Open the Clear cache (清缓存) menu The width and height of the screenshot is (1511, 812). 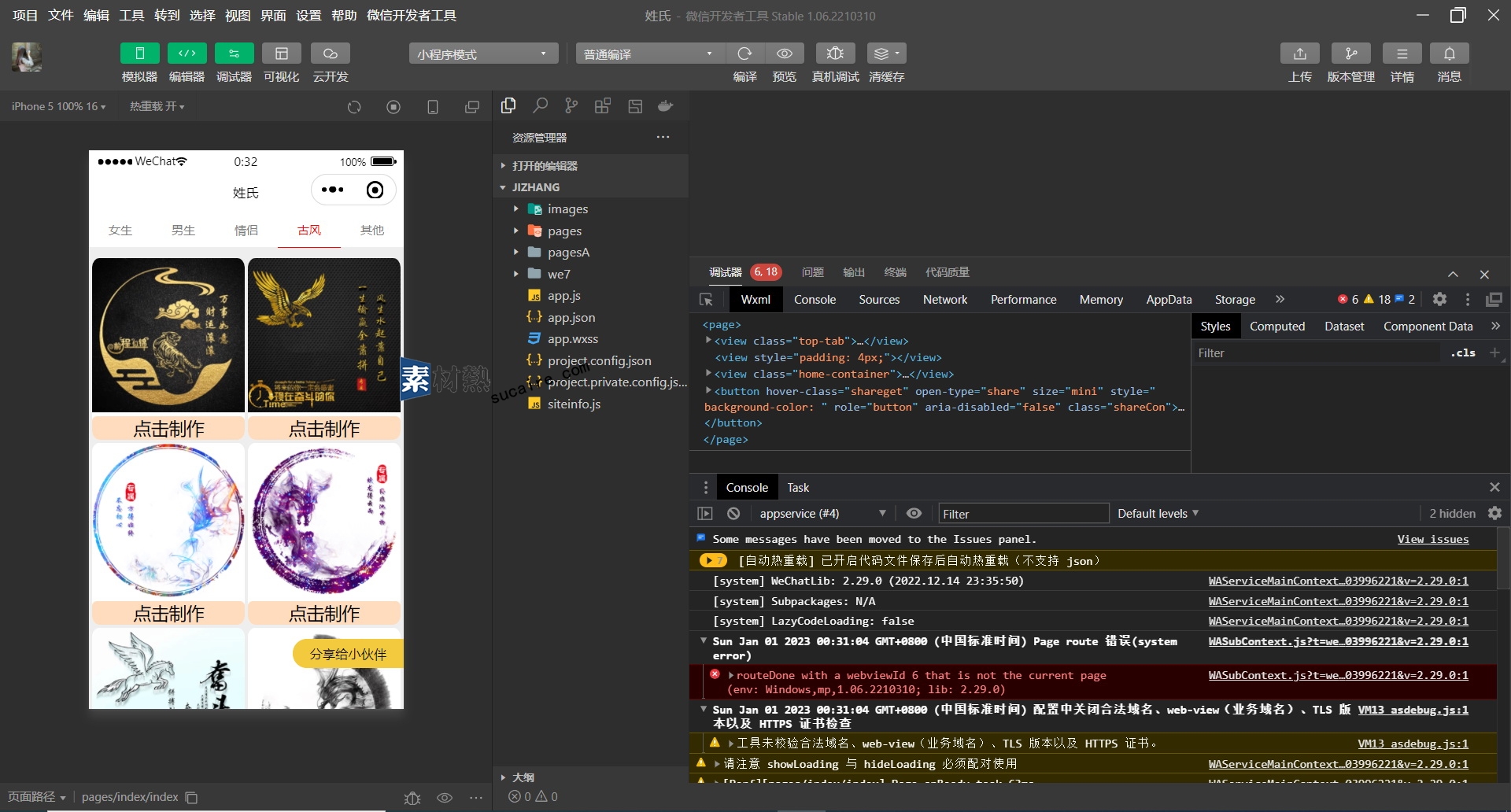coord(887,54)
